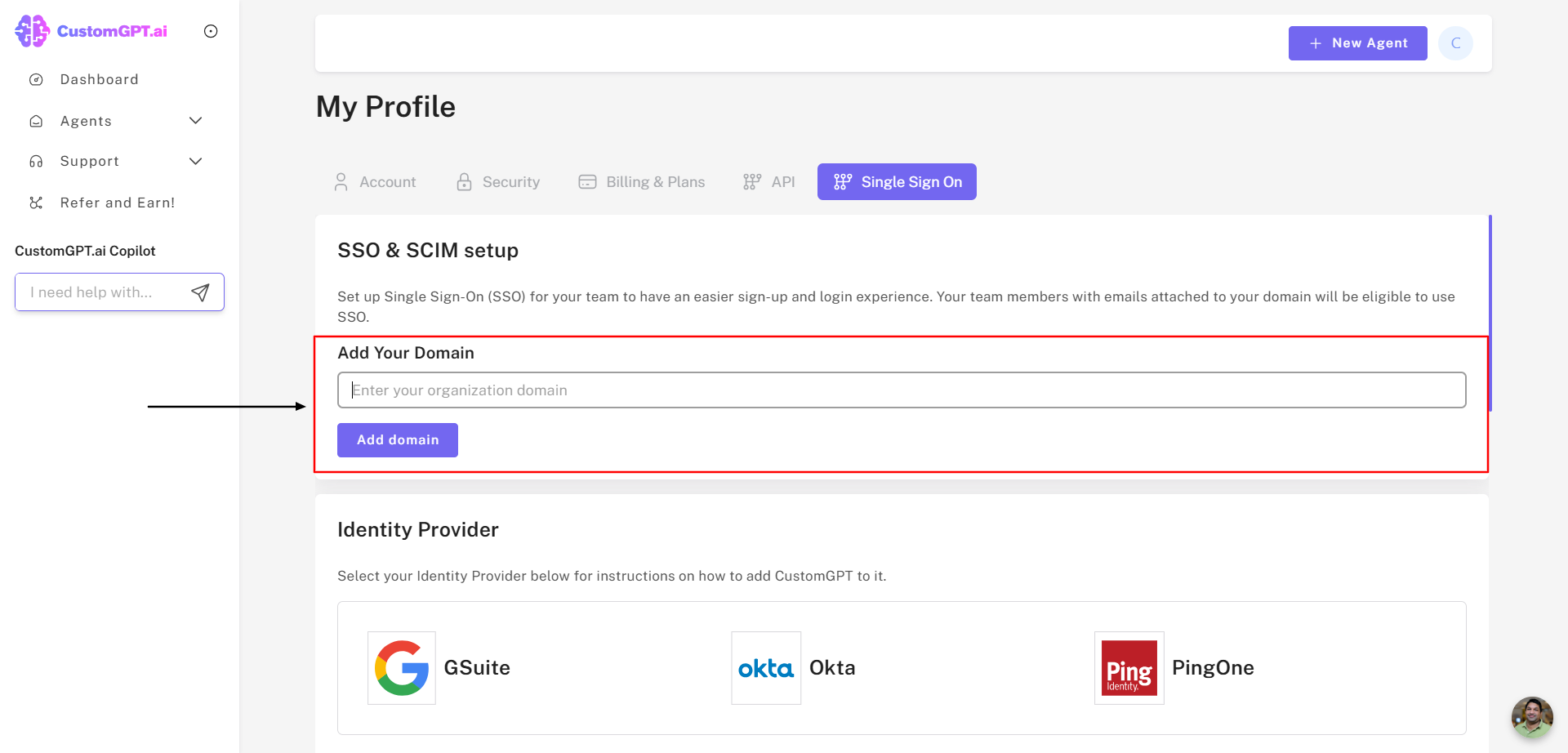Click the 'My Profile' heading

[x=385, y=107]
